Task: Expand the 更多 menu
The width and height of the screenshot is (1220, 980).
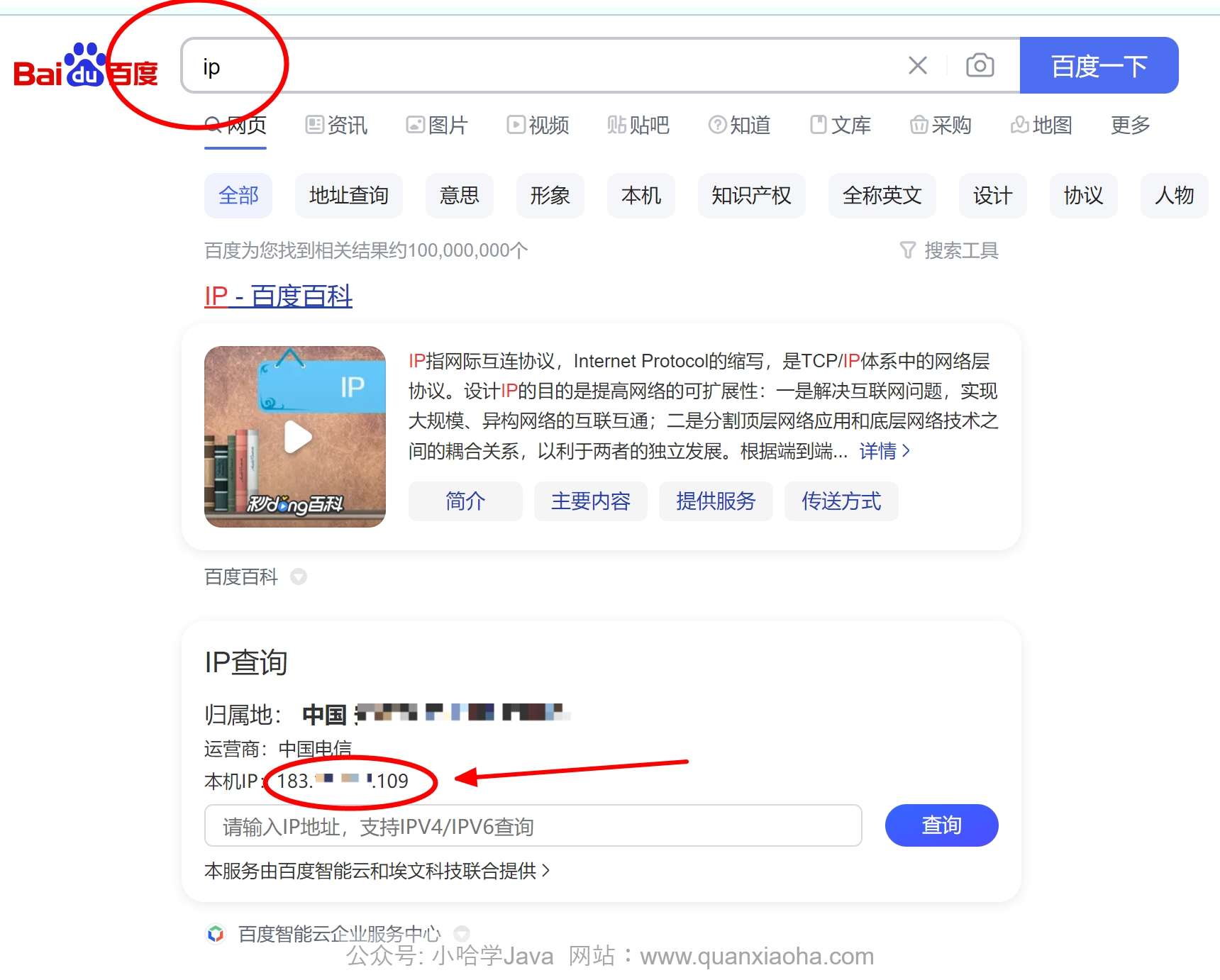Action: click(1130, 126)
